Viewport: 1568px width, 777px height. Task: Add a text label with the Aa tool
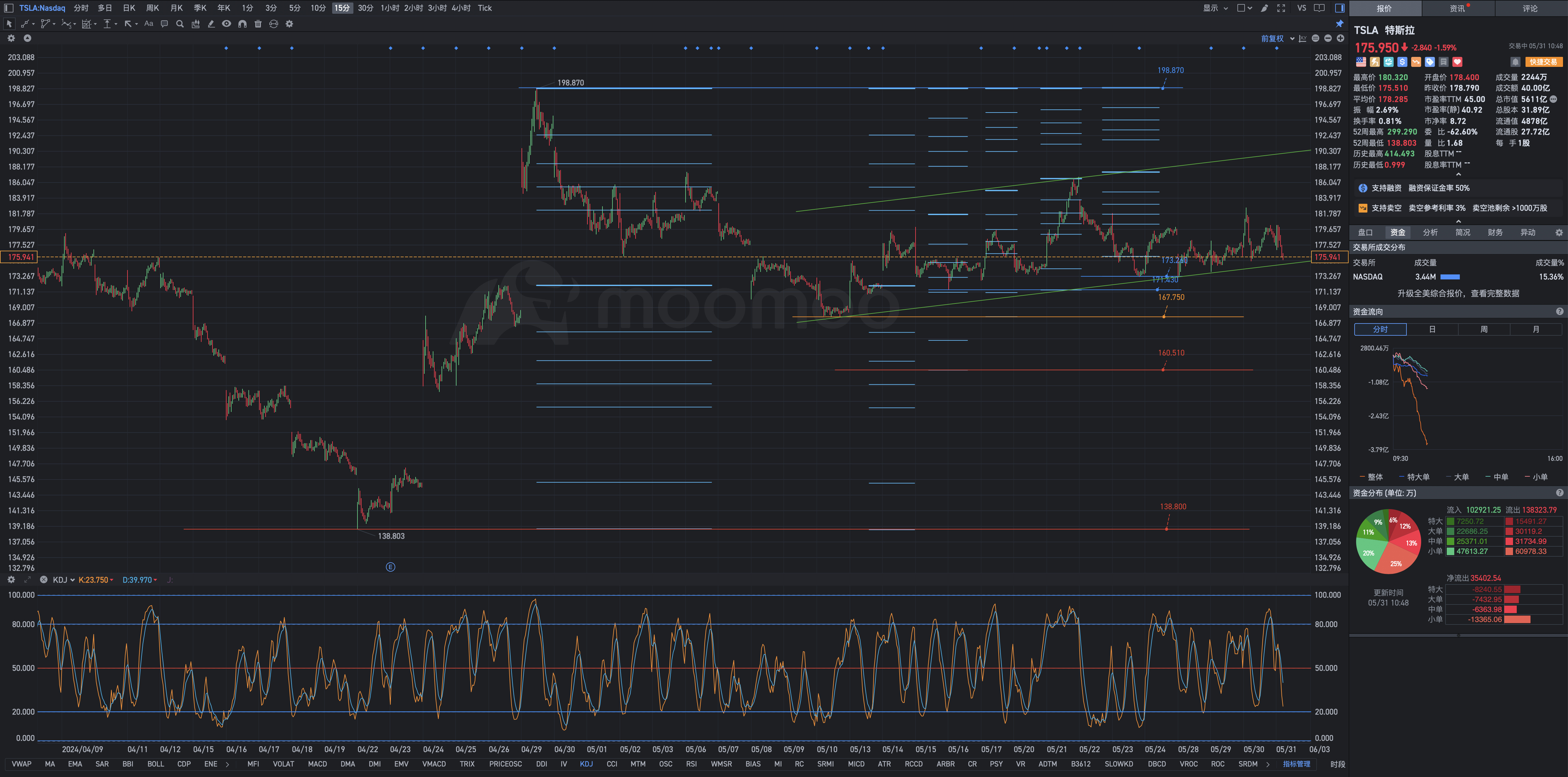point(148,24)
